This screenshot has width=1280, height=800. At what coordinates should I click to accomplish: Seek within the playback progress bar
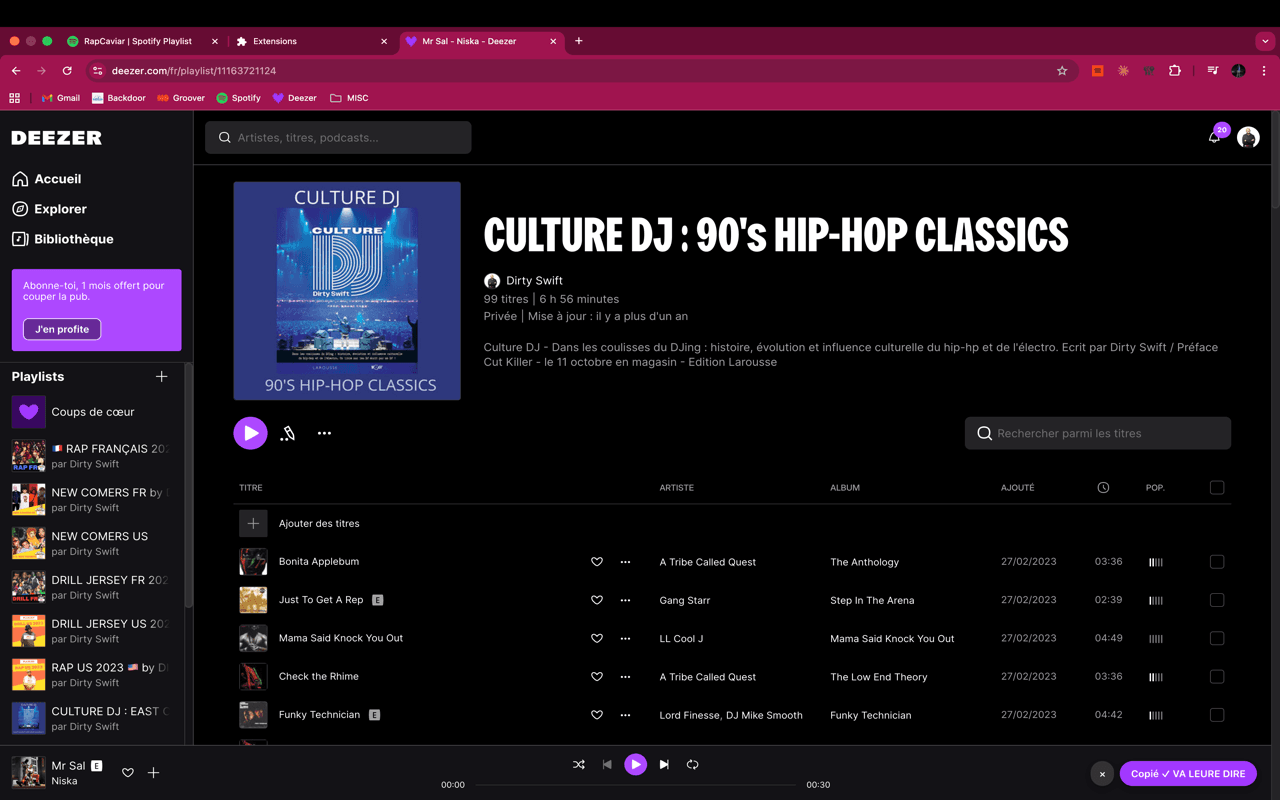[x=636, y=785]
